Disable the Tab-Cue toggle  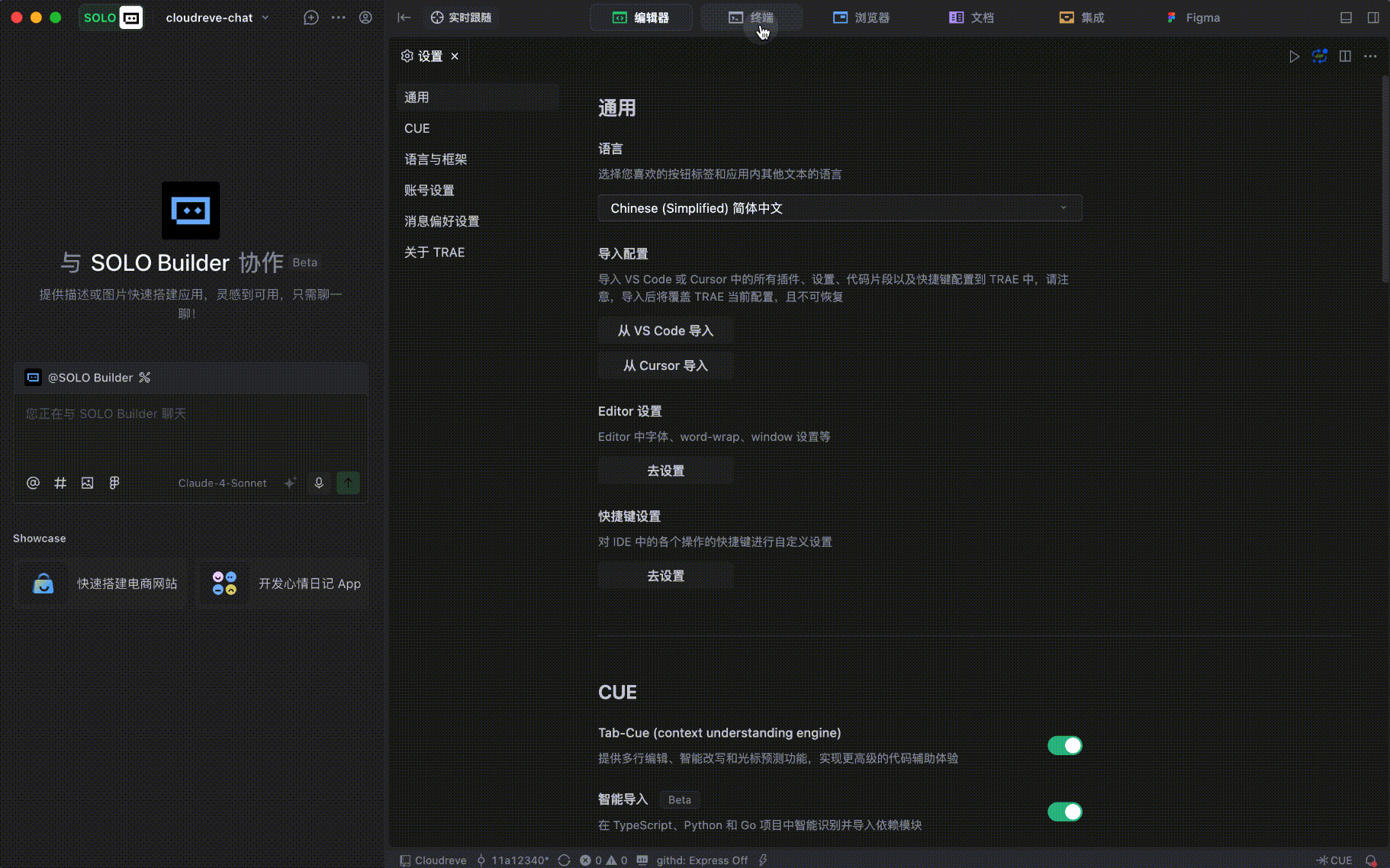point(1064,745)
